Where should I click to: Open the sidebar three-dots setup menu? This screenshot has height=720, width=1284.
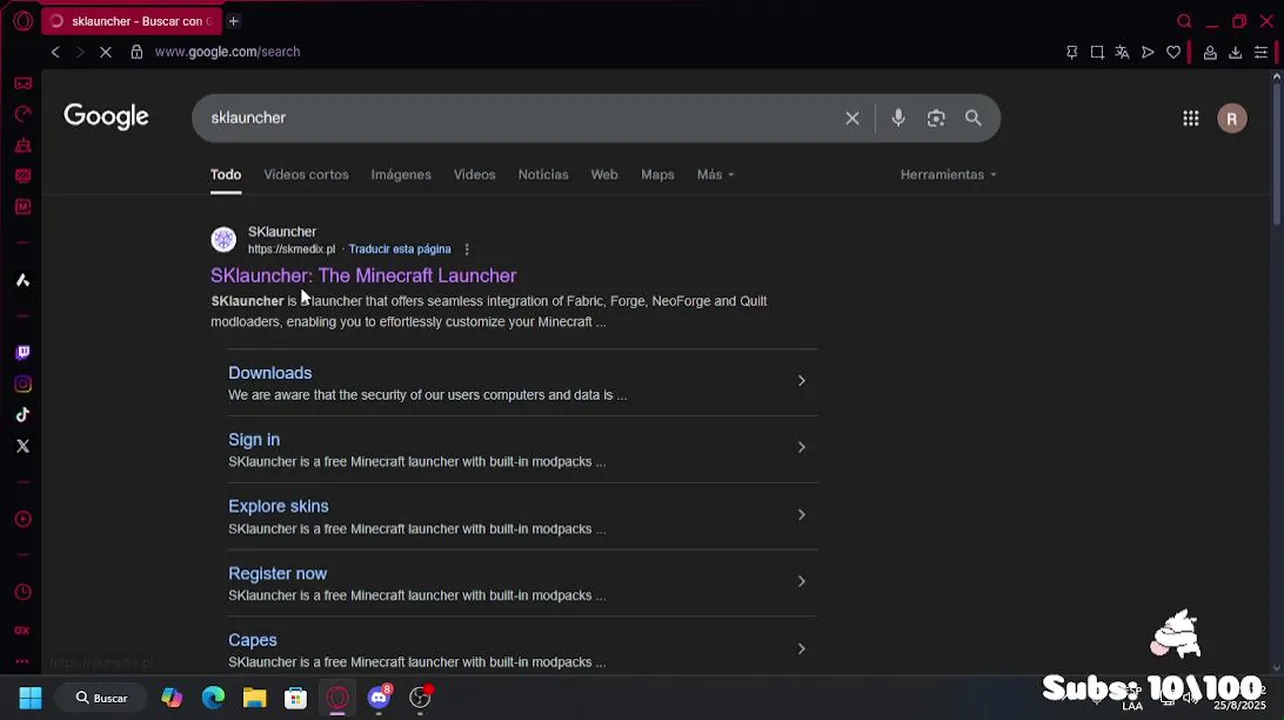23,661
